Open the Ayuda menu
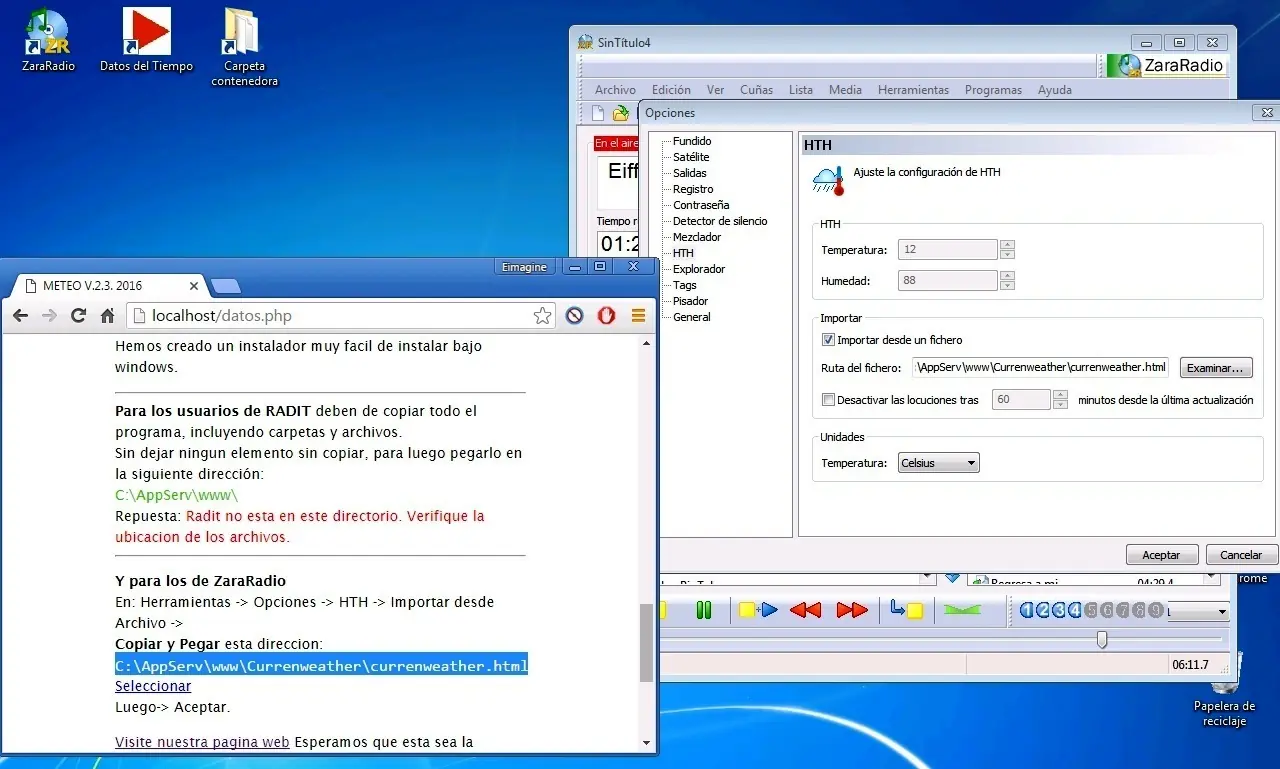This screenshot has width=1280, height=769. click(x=1055, y=90)
